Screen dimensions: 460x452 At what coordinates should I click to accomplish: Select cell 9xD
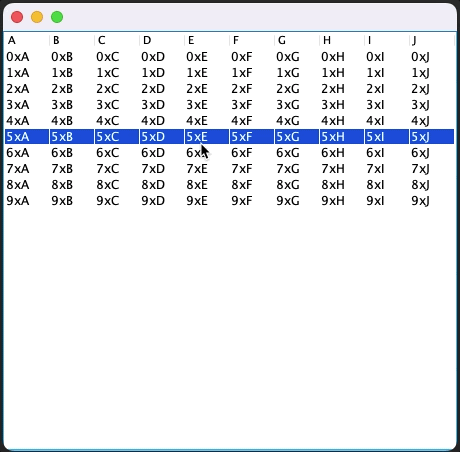162,201
